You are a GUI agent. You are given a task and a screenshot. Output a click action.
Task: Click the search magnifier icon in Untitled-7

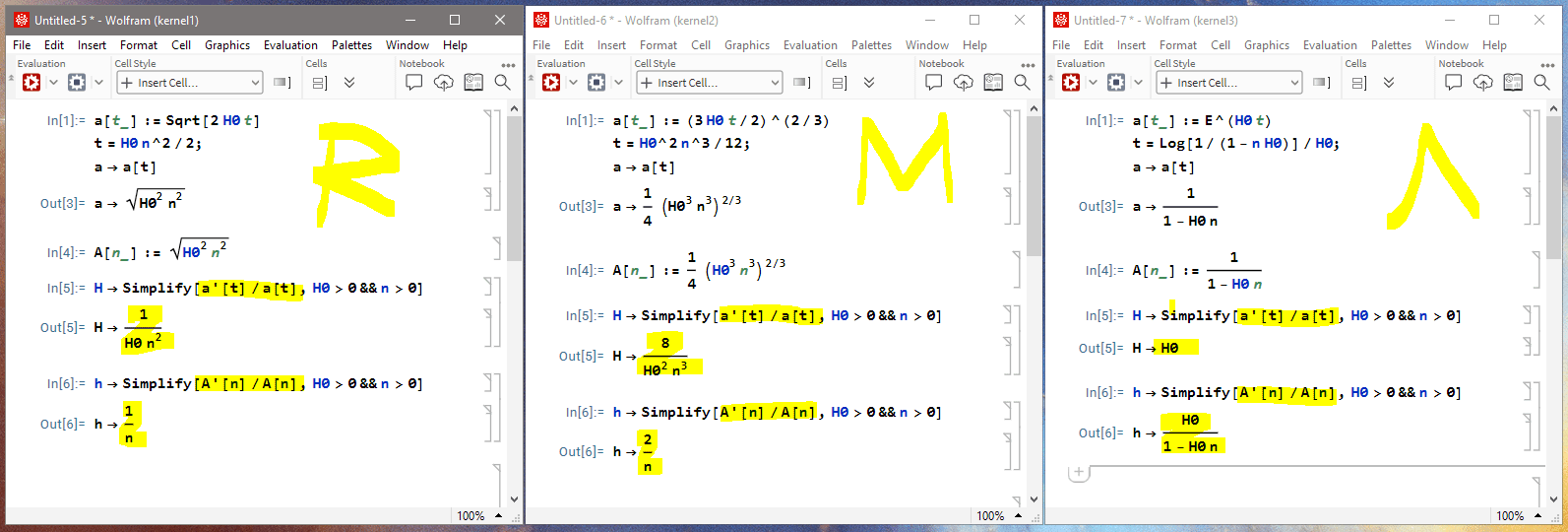pyautogui.click(x=1542, y=83)
